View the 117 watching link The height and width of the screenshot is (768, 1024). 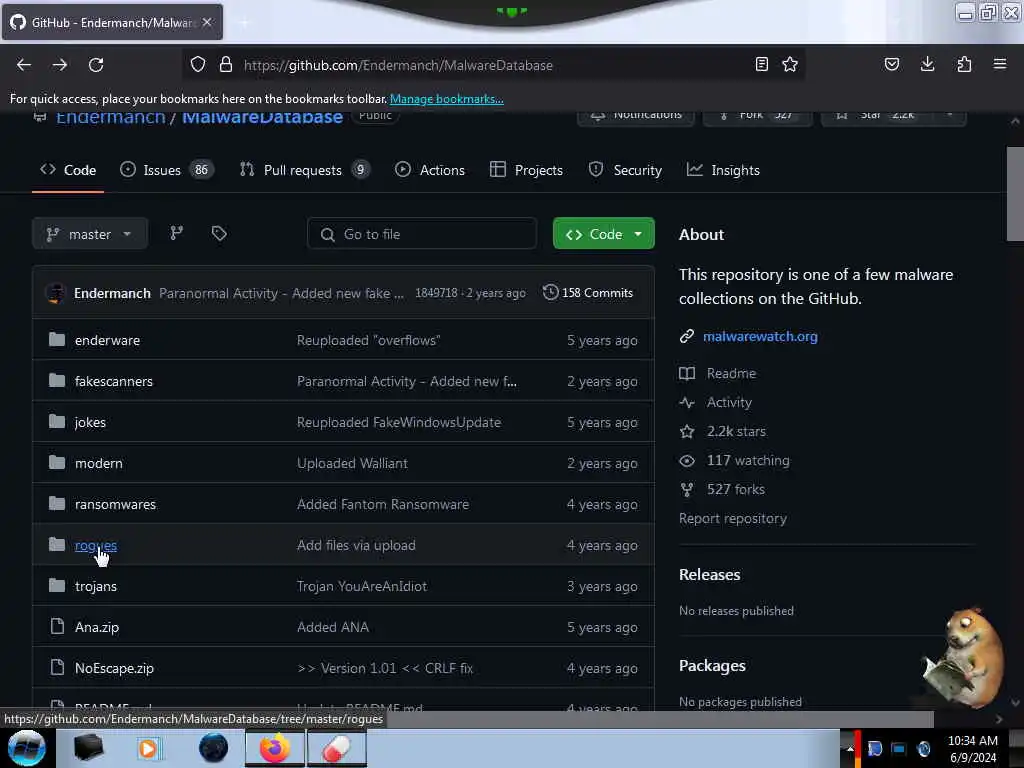click(748, 460)
